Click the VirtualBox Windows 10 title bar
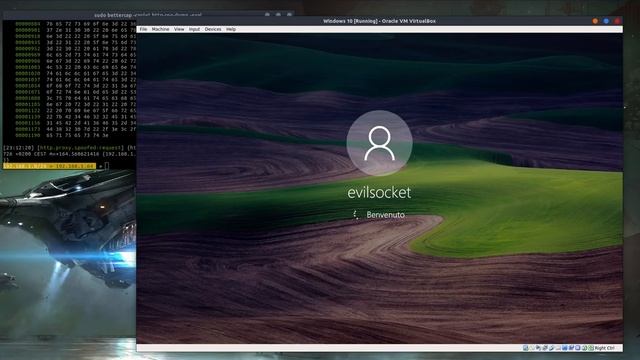The height and width of the screenshot is (360, 640). pos(379,21)
